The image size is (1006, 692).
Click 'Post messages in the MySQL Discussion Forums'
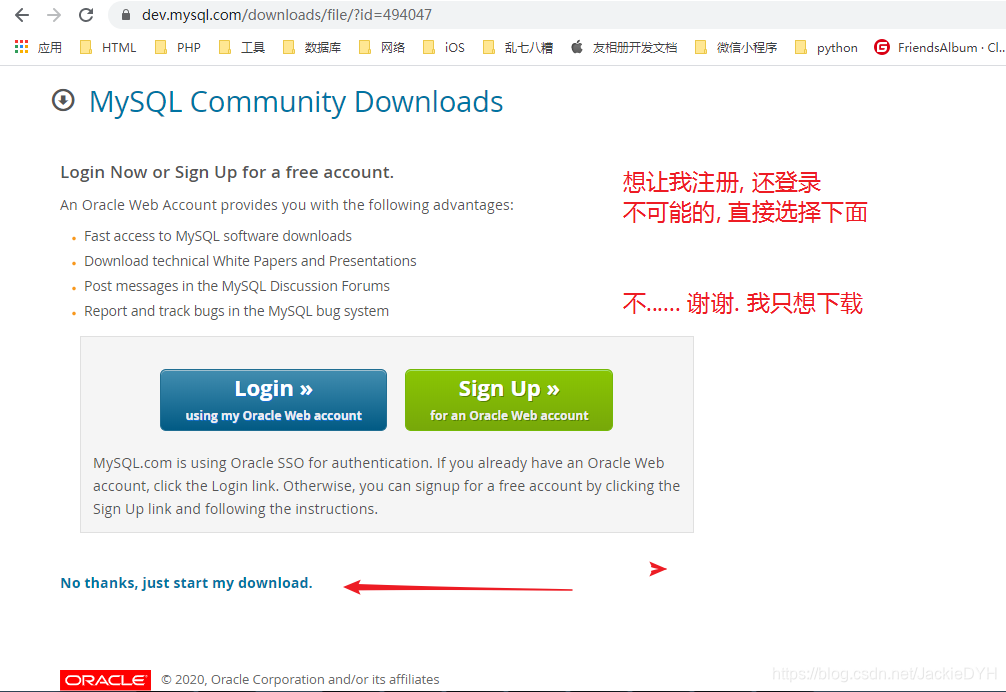[237, 286]
